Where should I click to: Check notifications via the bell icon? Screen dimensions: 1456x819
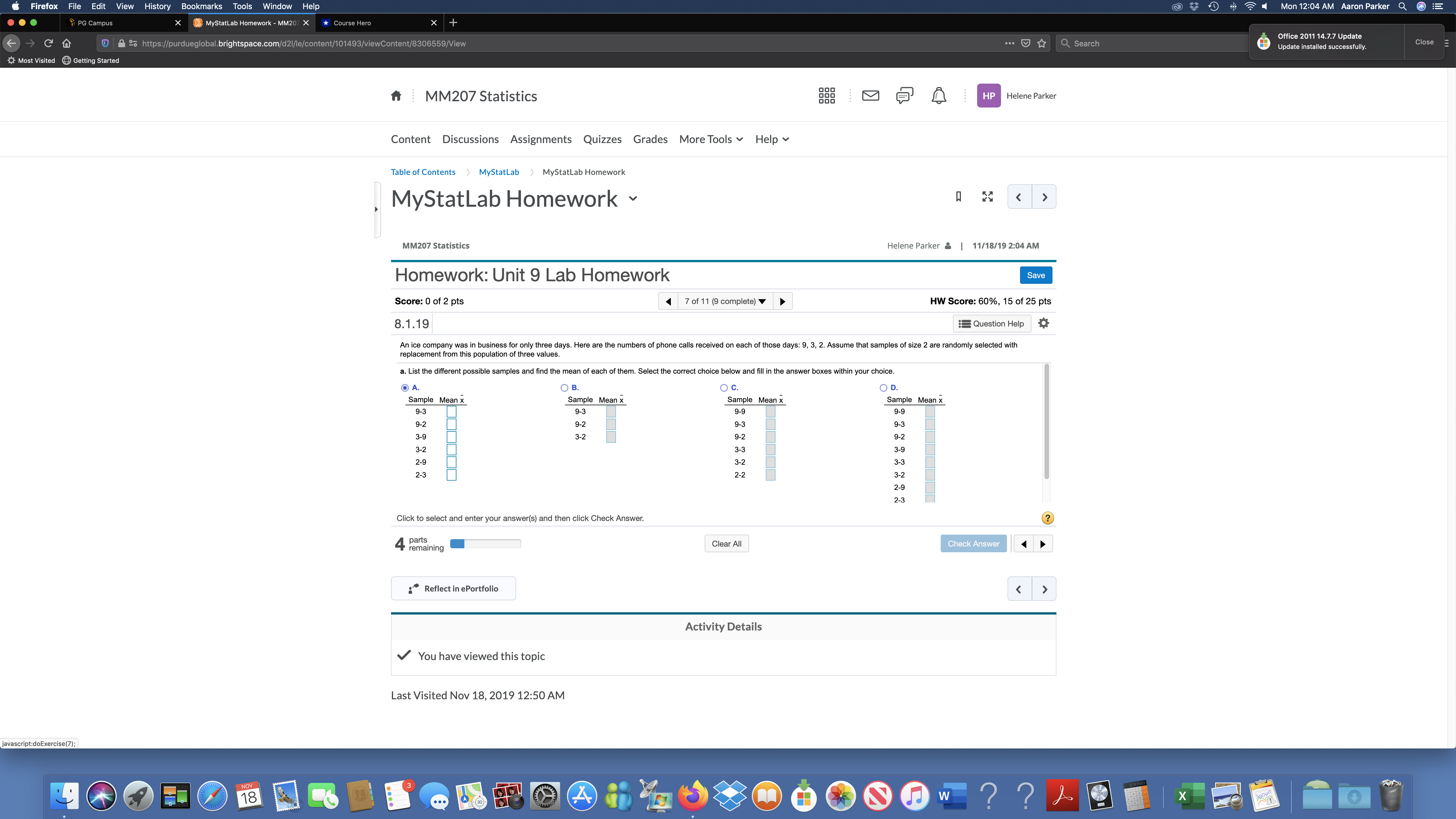point(938,96)
